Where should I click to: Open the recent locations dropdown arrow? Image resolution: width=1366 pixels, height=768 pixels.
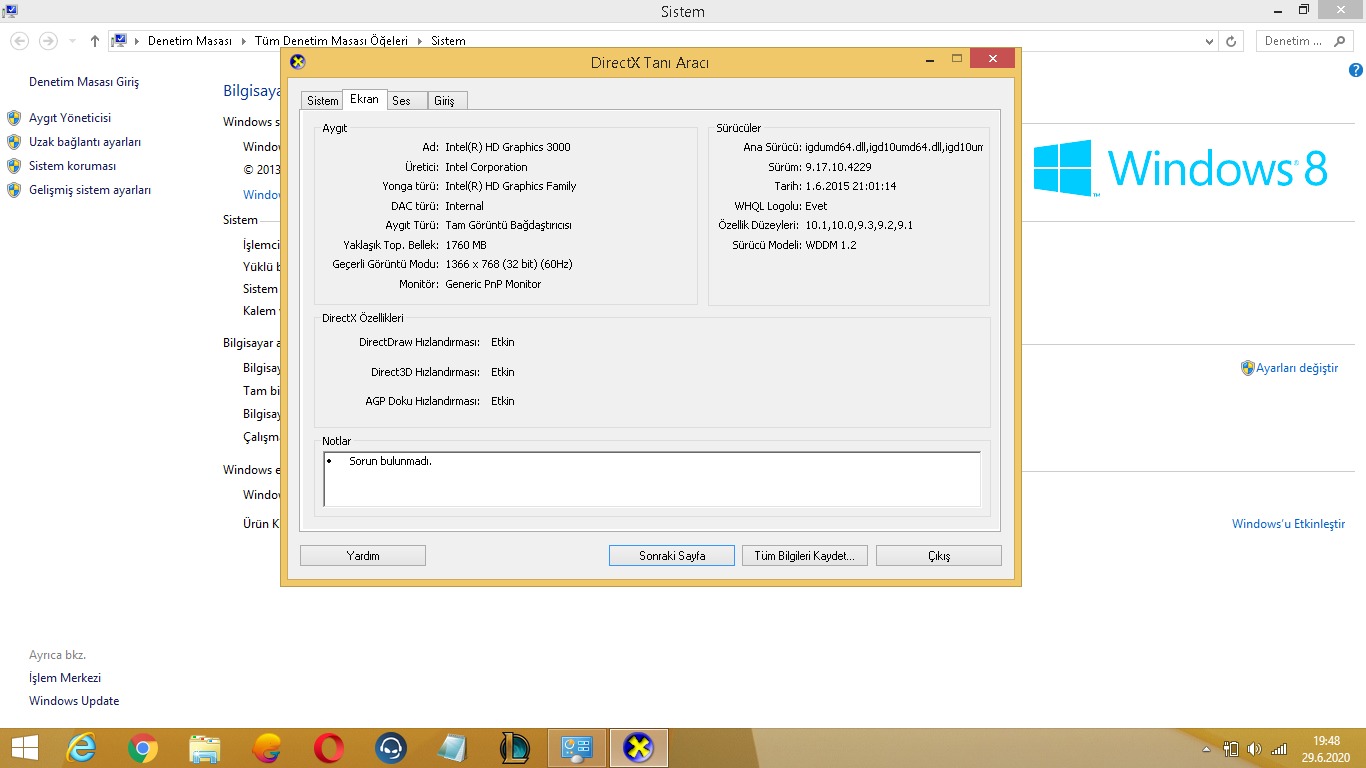[x=72, y=41]
